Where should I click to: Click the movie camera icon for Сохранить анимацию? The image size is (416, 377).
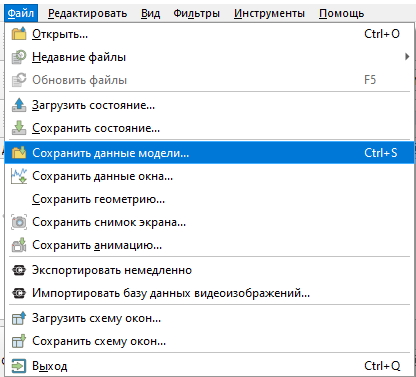pyautogui.click(x=19, y=245)
